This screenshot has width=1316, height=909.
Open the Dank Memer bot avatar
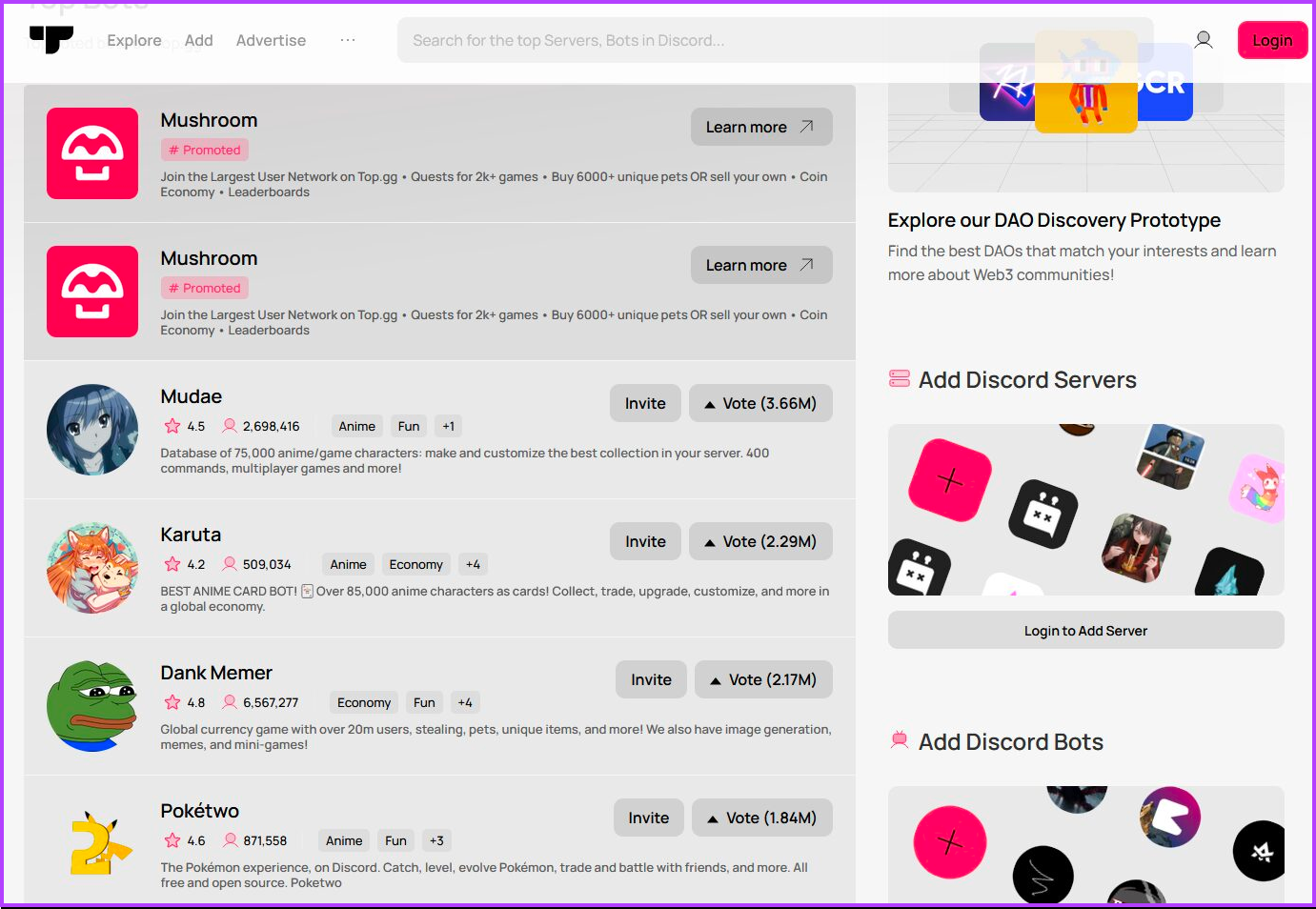click(x=92, y=706)
